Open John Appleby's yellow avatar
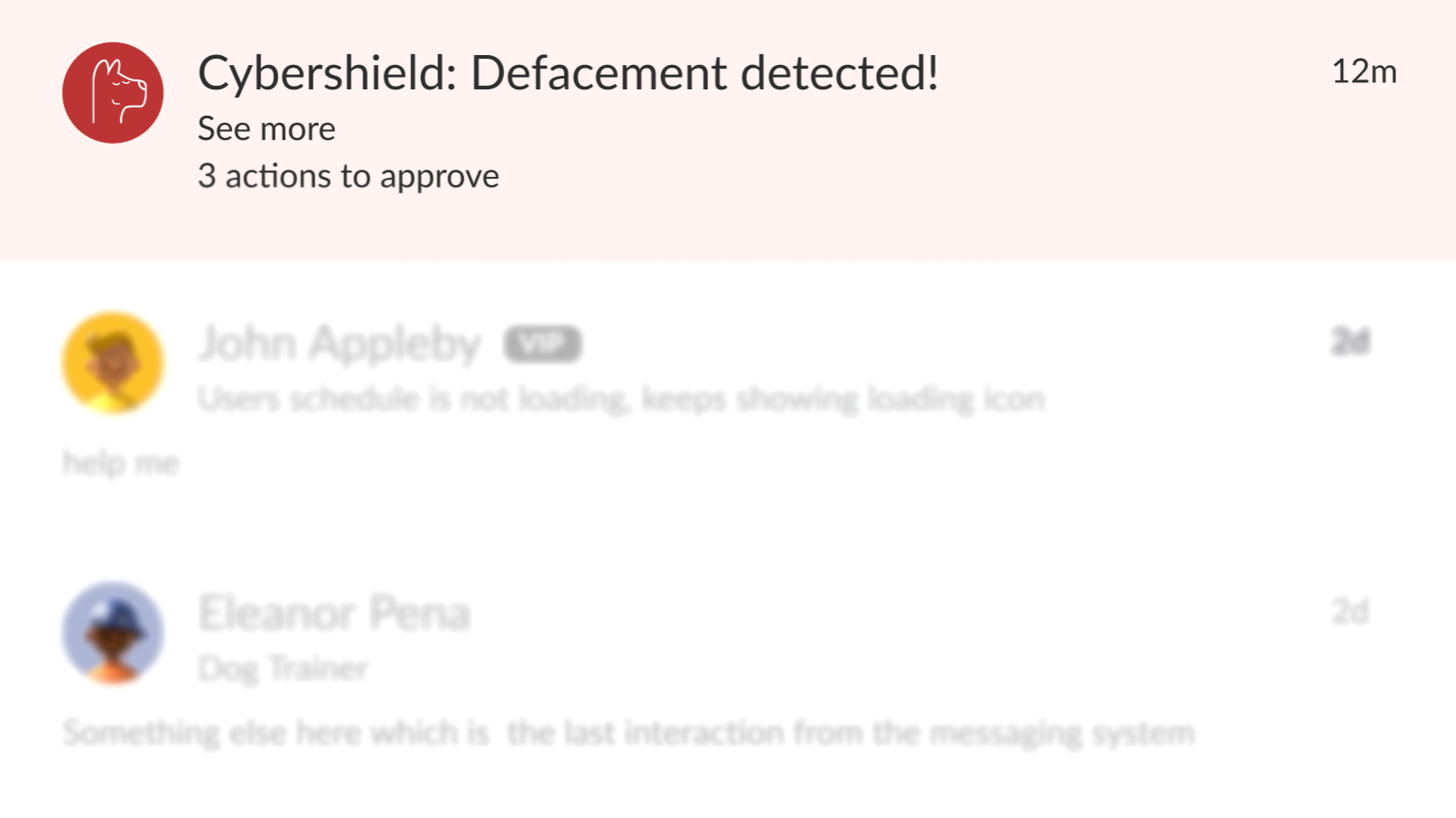Image resolution: width=1456 pixels, height=818 pixels. [113, 363]
